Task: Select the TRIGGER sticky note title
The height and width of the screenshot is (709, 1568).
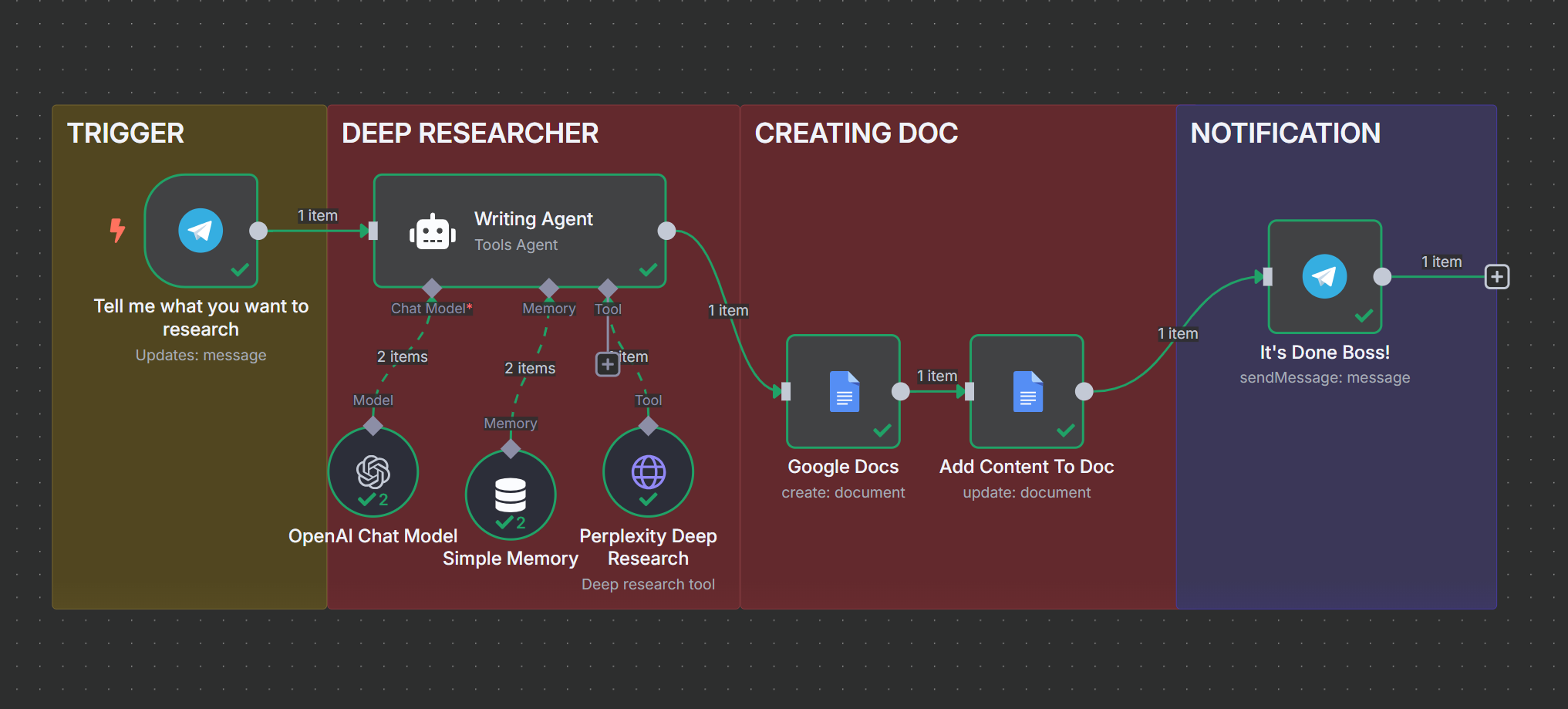Action: 126,133
